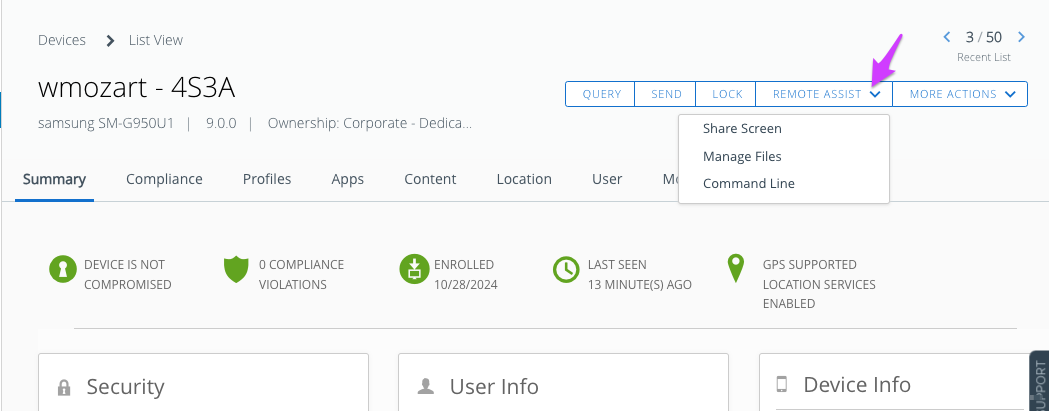Choose Share Screen from the menu
Image resolution: width=1049 pixels, height=411 pixels.
pyautogui.click(x=742, y=129)
